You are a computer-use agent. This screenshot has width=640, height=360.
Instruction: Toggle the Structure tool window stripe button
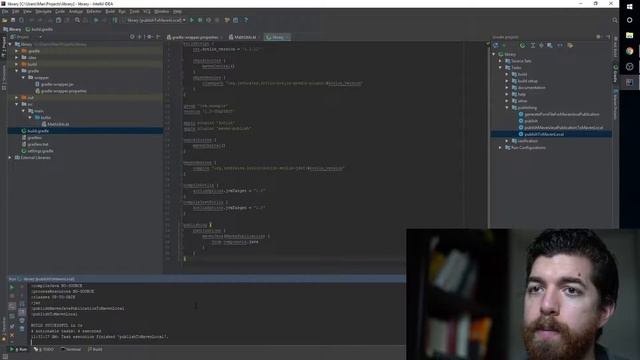coord(4,78)
